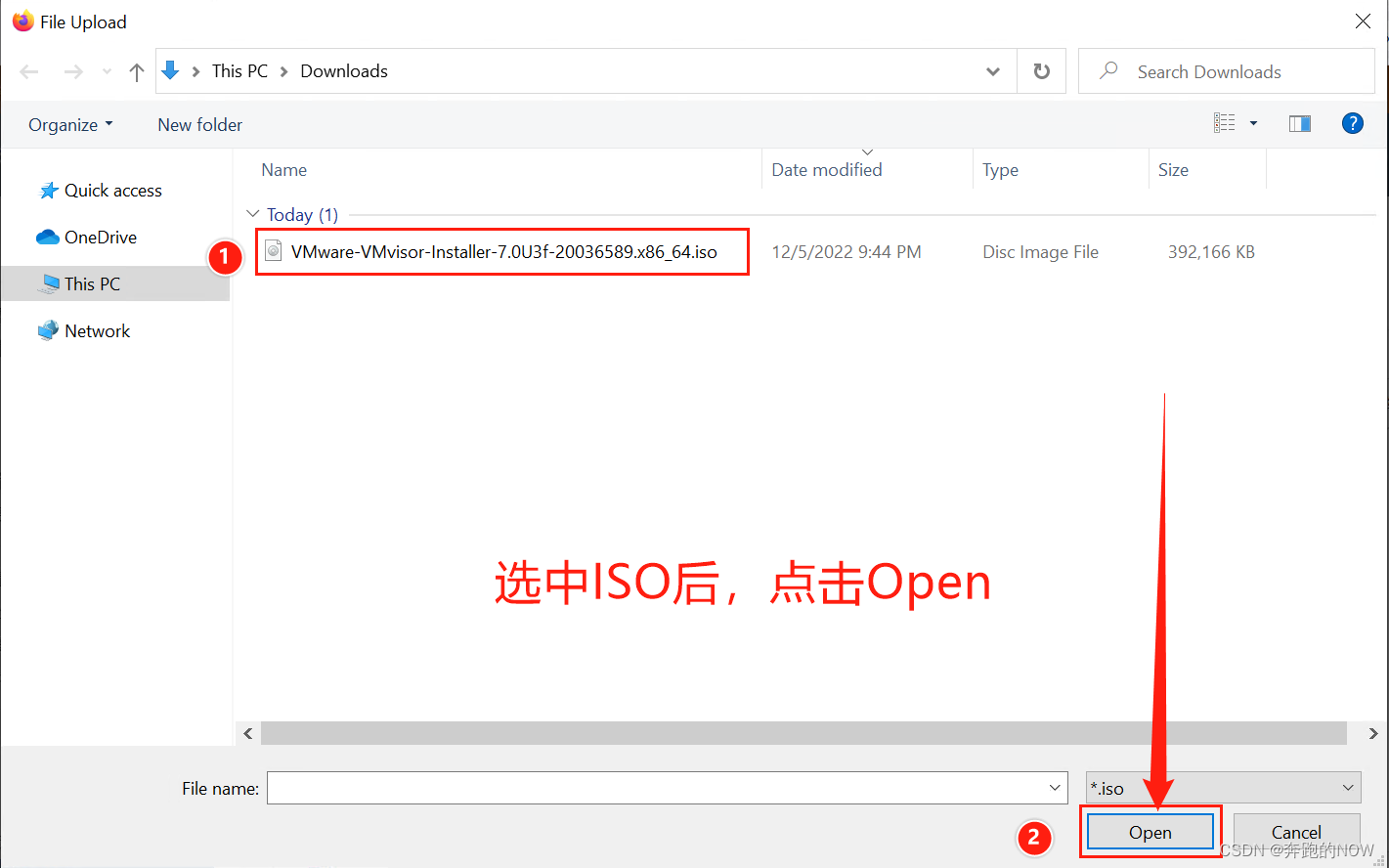Viewport: 1389px width, 868px height.
Task: Expand the address bar history dropdown
Action: tap(993, 71)
